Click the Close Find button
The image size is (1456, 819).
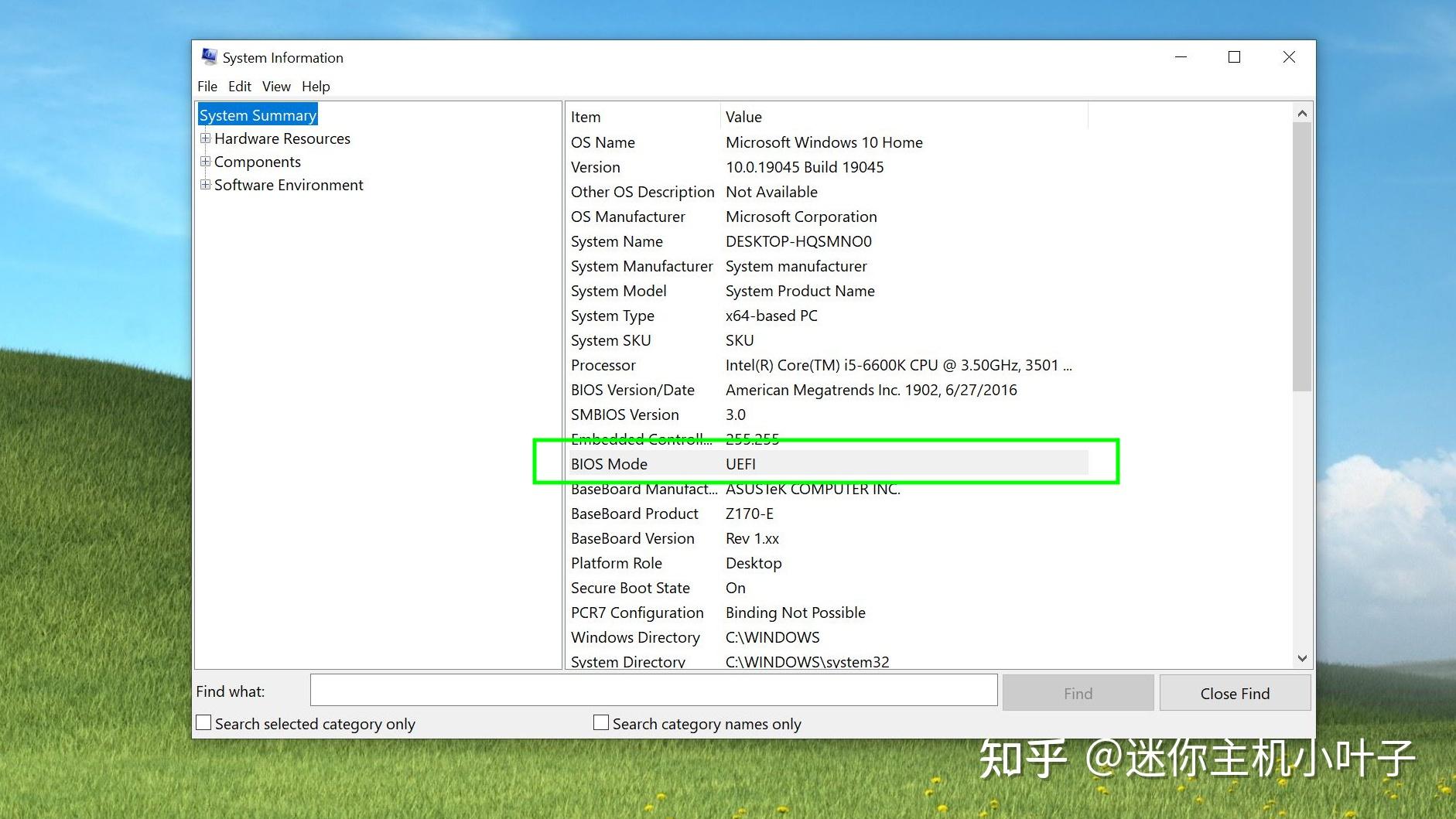pyautogui.click(x=1234, y=692)
